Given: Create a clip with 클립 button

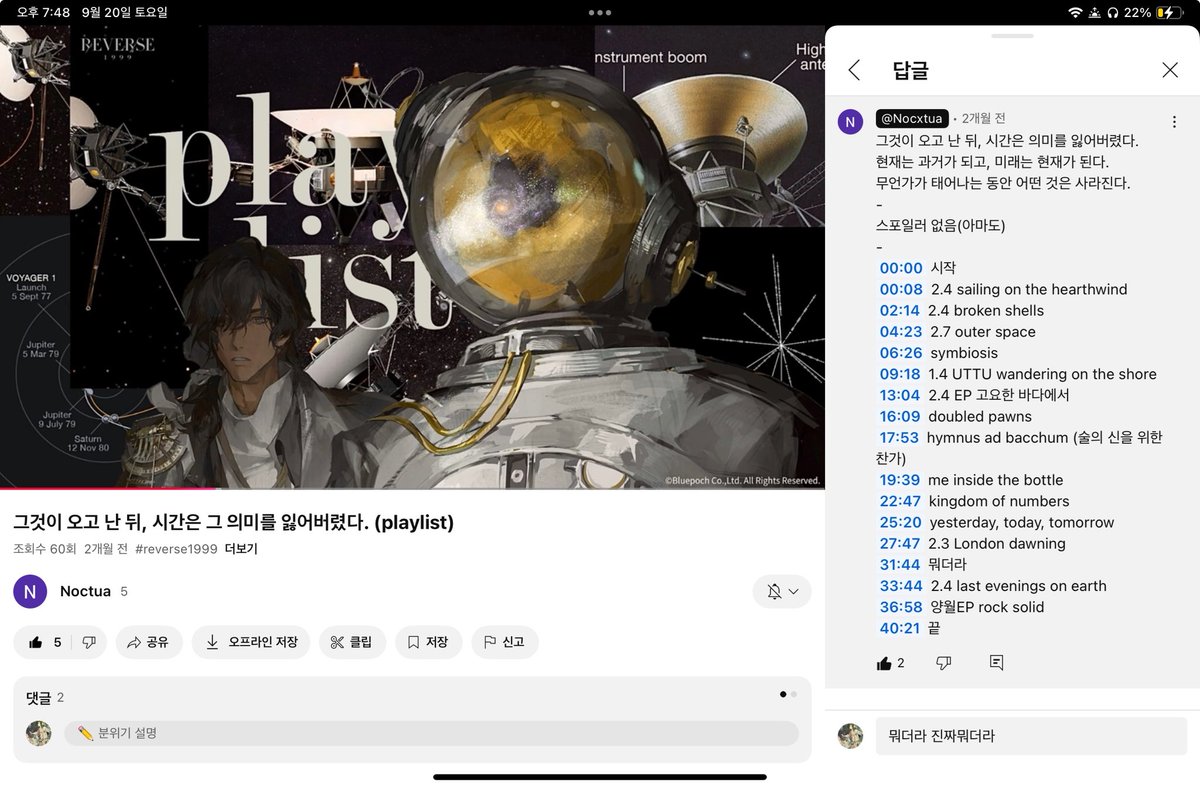Looking at the screenshot, I should point(351,642).
